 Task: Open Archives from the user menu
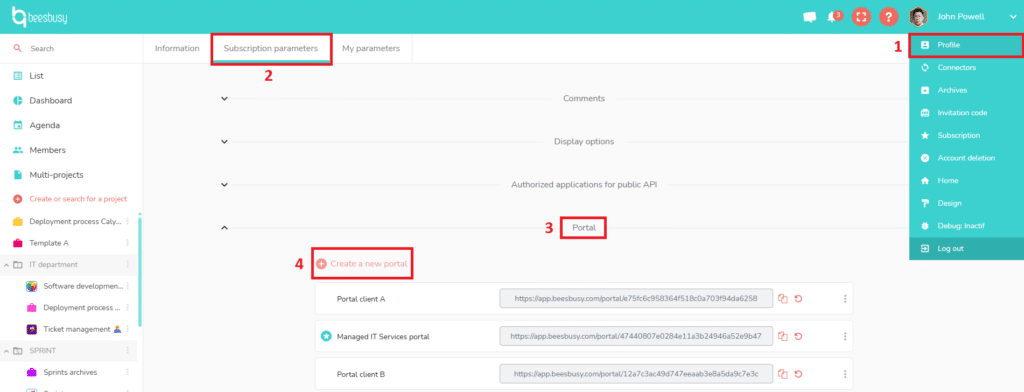(966, 90)
